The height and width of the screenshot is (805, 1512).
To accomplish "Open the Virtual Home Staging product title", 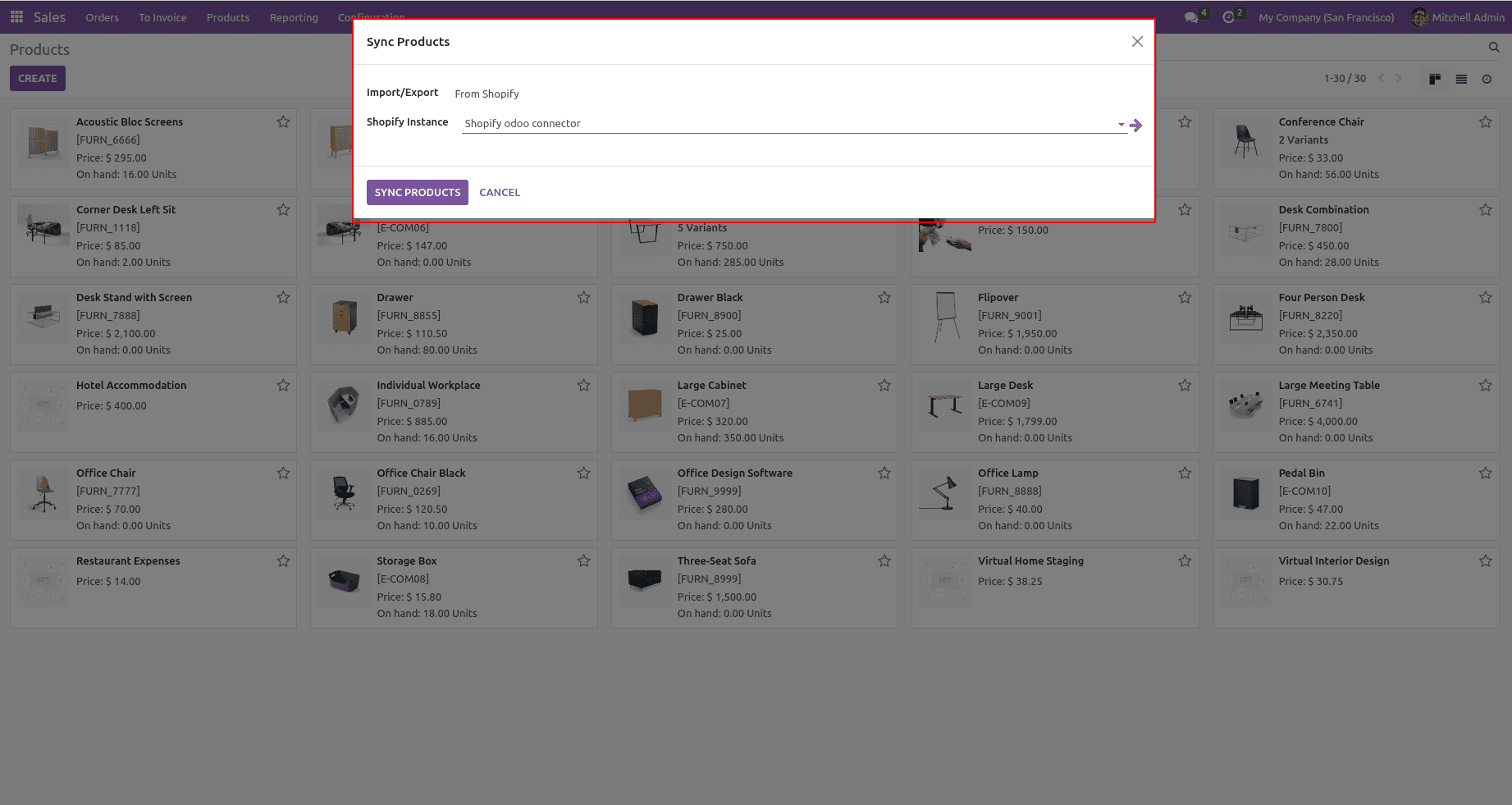I will [1030, 560].
